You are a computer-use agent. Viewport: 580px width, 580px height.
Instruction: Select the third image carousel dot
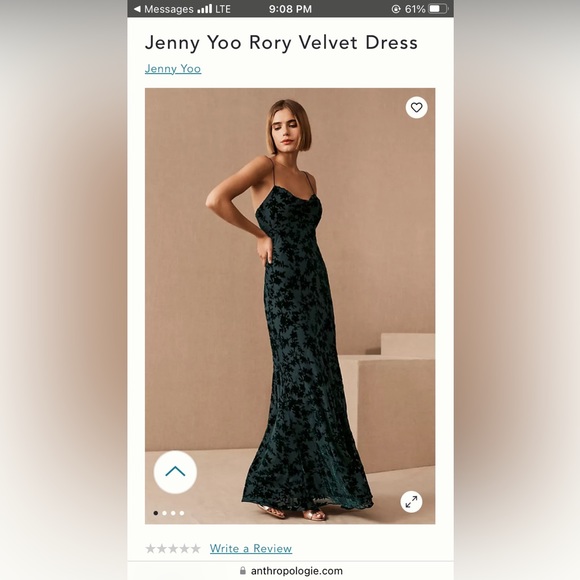(173, 513)
